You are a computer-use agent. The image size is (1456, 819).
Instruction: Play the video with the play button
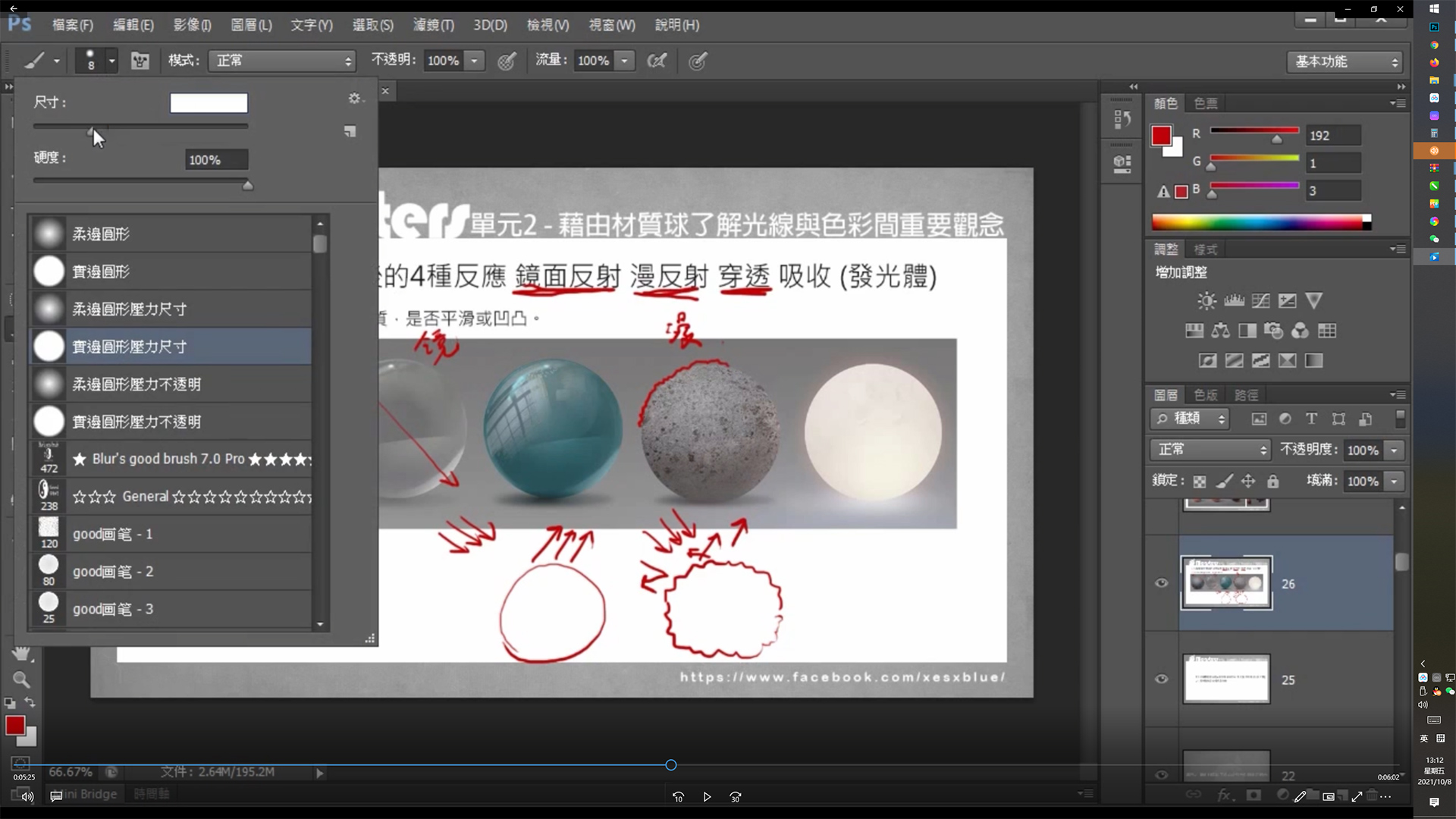click(707, 797)
